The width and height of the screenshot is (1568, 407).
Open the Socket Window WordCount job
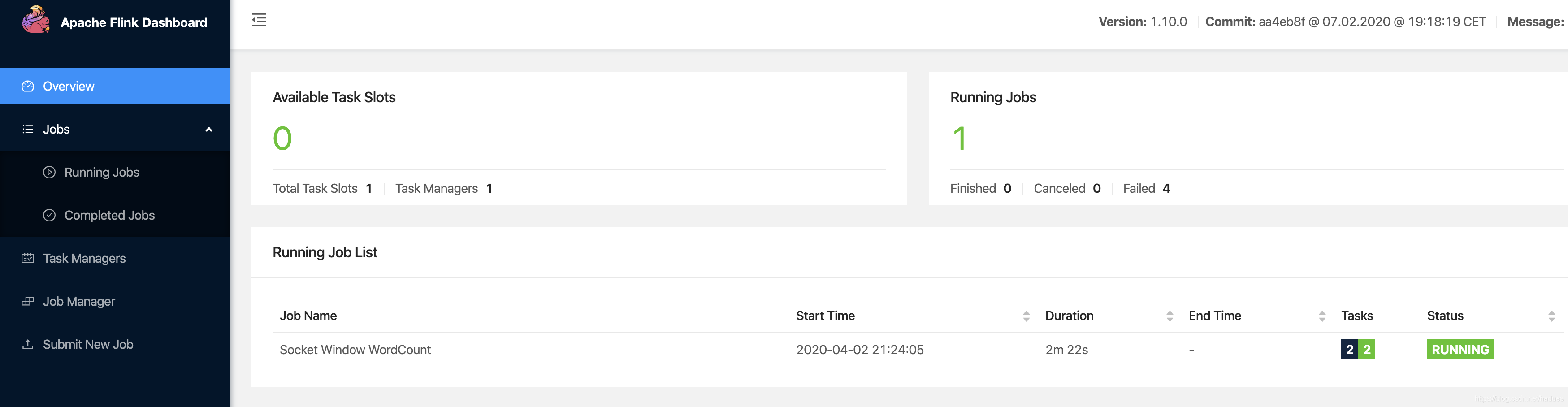click(355, 349)
